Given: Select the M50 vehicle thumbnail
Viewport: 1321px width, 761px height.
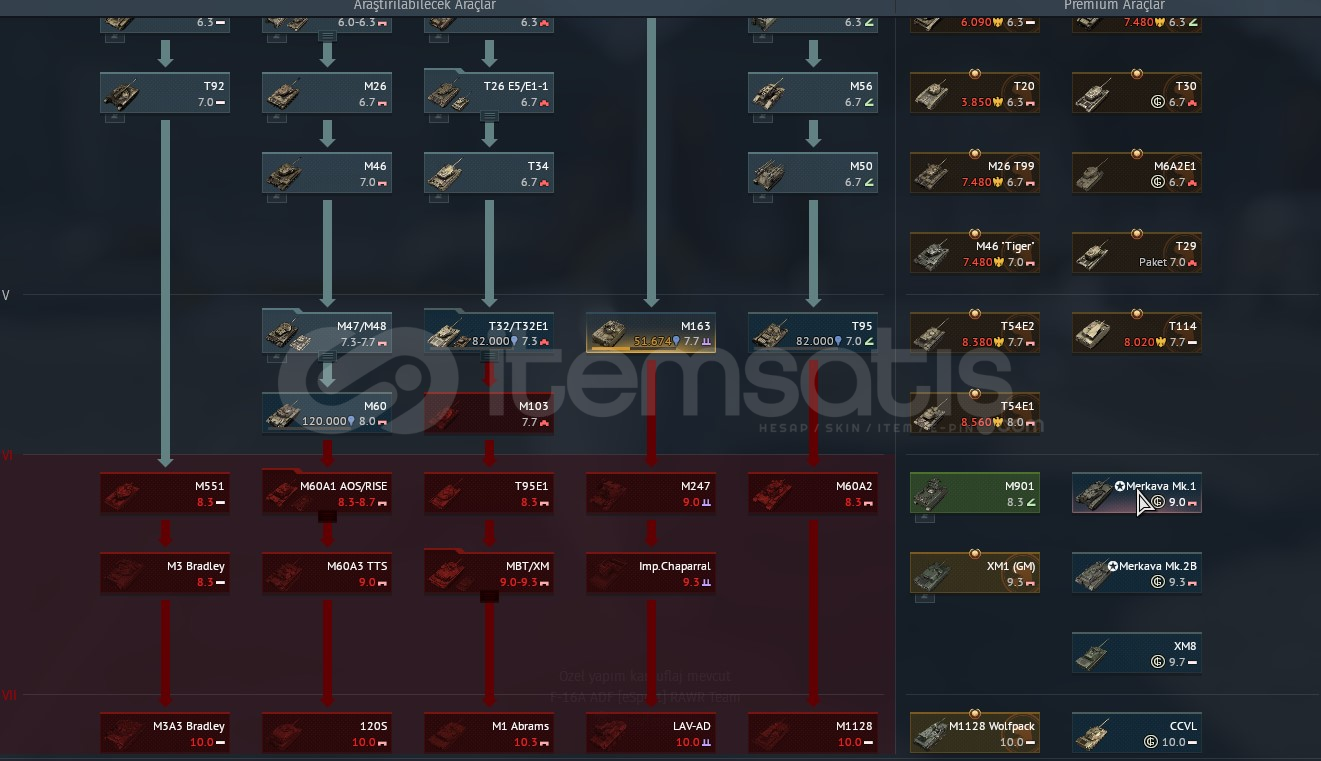Looking at the screenshot, I should [770, 174].
